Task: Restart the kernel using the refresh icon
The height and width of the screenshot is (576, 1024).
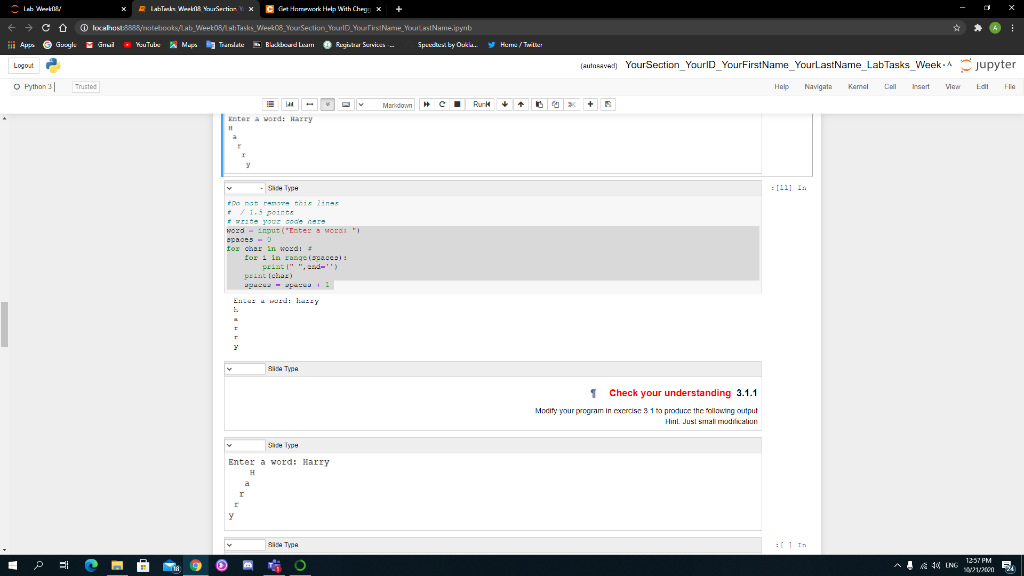Action: tap(442, 104)
